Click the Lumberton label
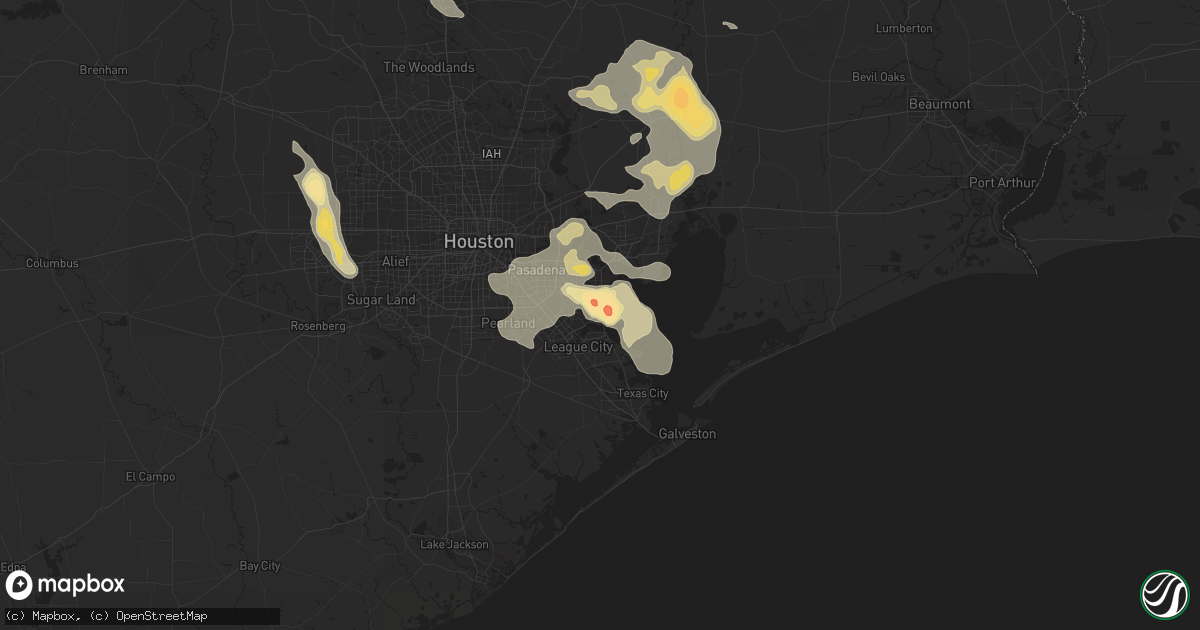Image resolution: width=1200 pixels, height=630 pixels. (x=904, y=28)
